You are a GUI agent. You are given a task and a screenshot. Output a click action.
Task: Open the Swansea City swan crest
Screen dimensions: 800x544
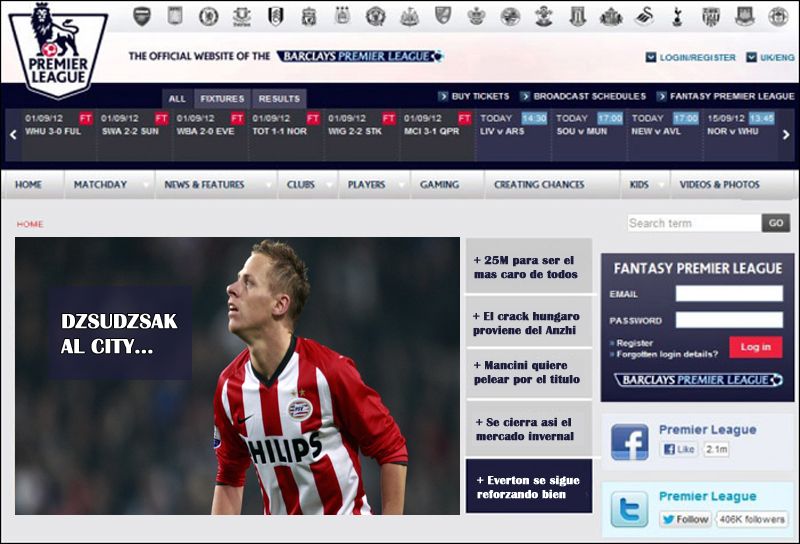click(x=644, y=16)
